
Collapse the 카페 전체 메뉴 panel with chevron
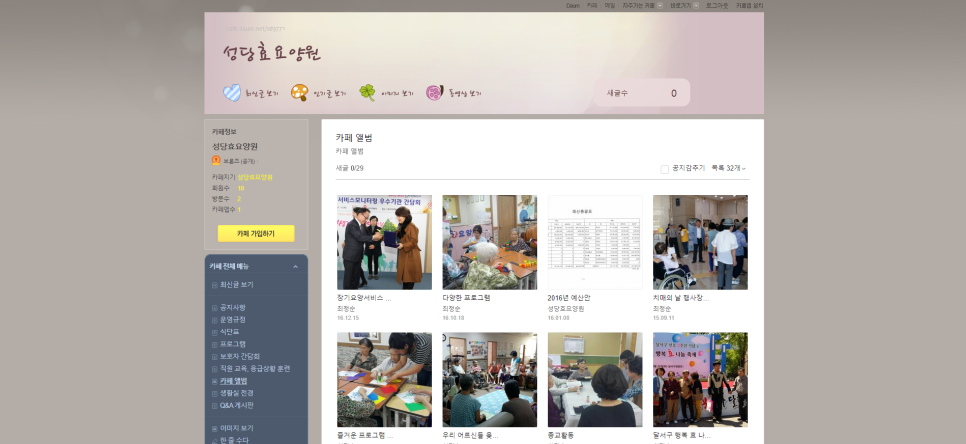coord(295,267)
